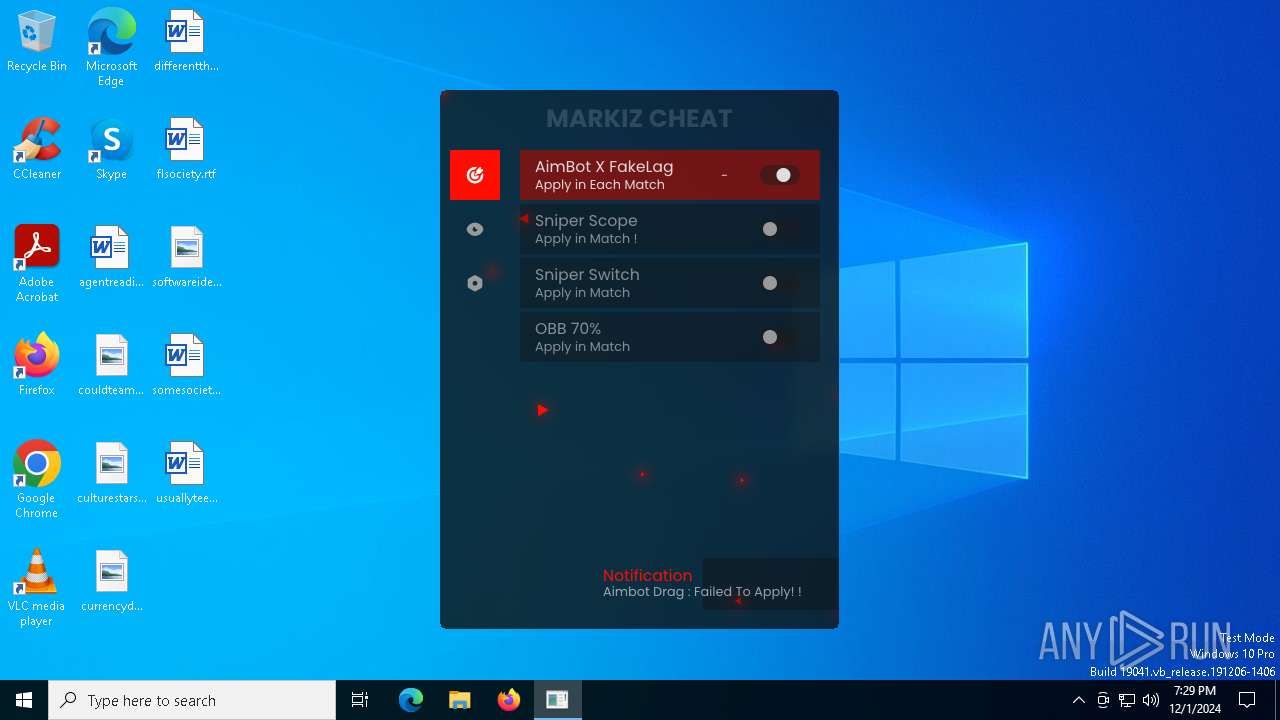Open the Windows Start menu
This screenshot has width=1280, height=720.
coord(24,700)
